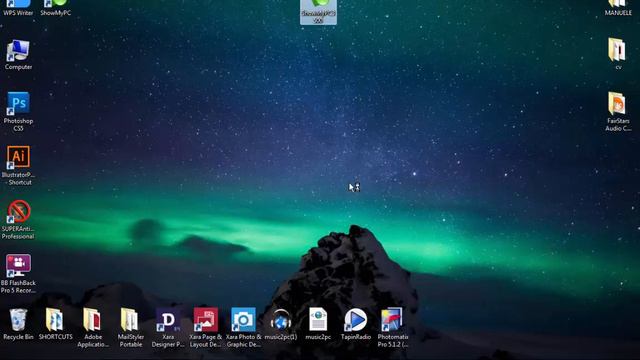Open the WPS Writer desktop shortcut
This screenshot has width=640, height=360.
coord(18,8)
